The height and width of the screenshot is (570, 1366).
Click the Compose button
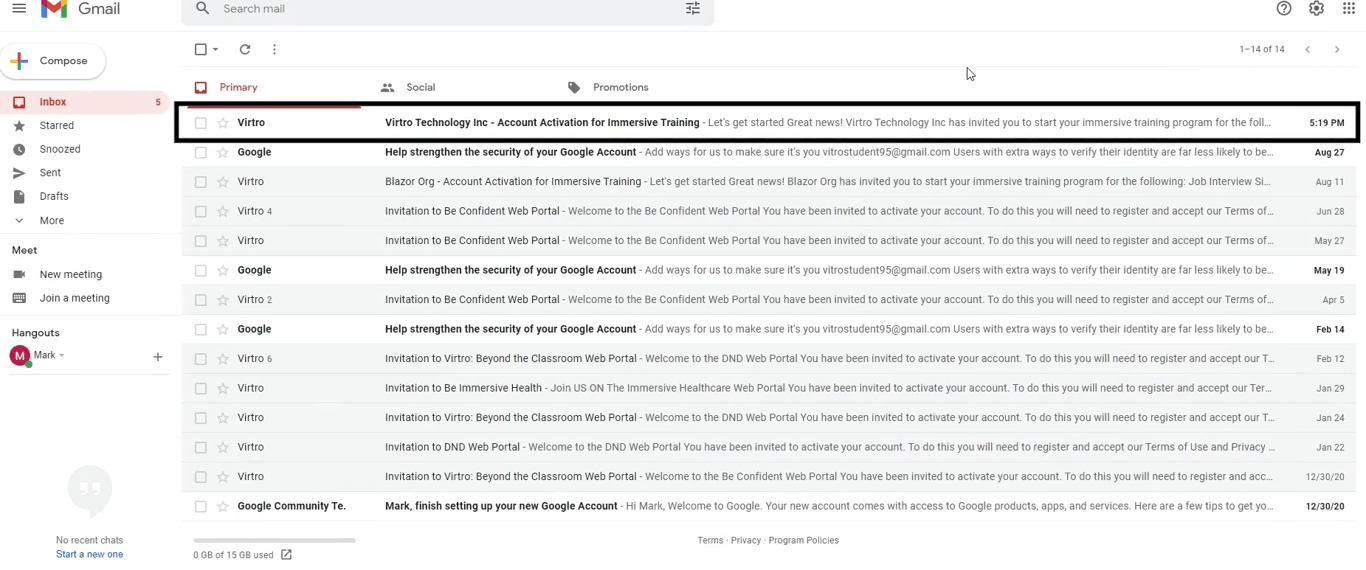coord(53,61)
